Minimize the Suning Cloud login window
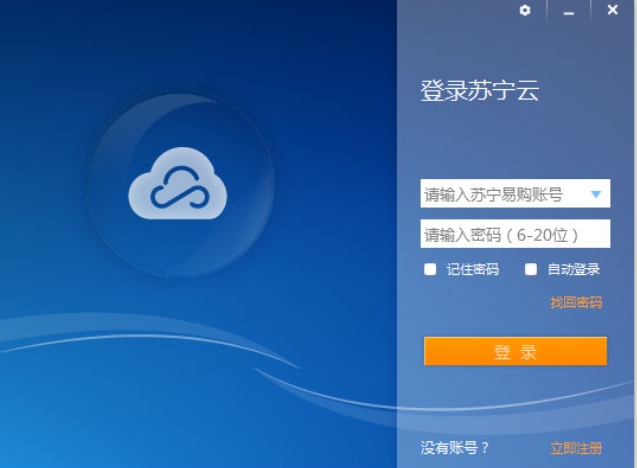The height and width of the screenshot is (468, 637). [x=569, y=13]
